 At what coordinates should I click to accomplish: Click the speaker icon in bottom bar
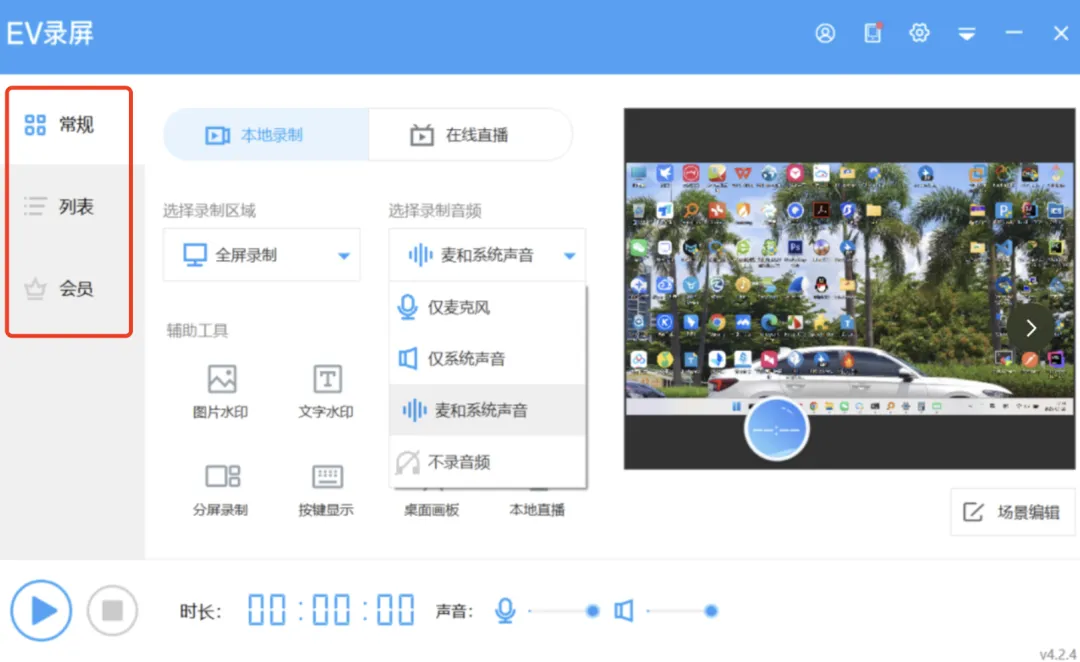point(623,610)
